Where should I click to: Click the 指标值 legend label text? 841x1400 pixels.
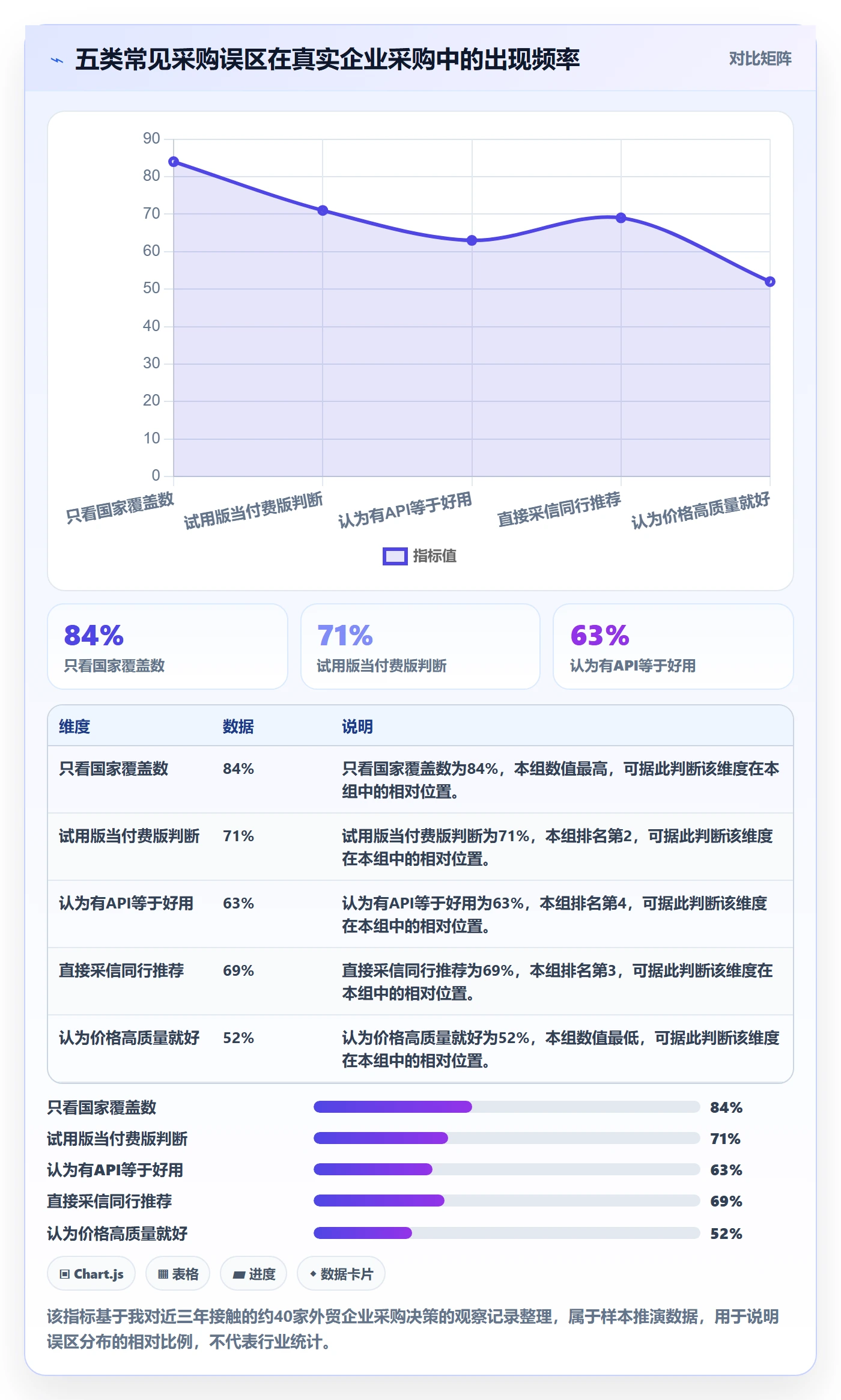[435, 556]
